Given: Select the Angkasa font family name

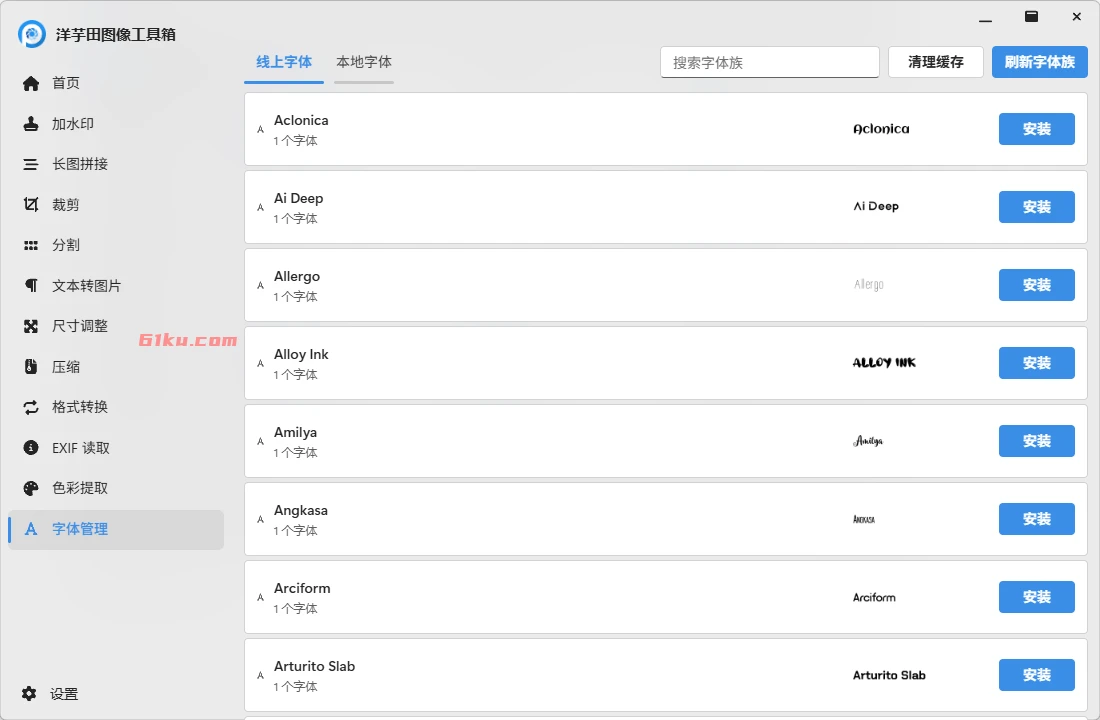Looking at the screenshot, I should 300,510.
